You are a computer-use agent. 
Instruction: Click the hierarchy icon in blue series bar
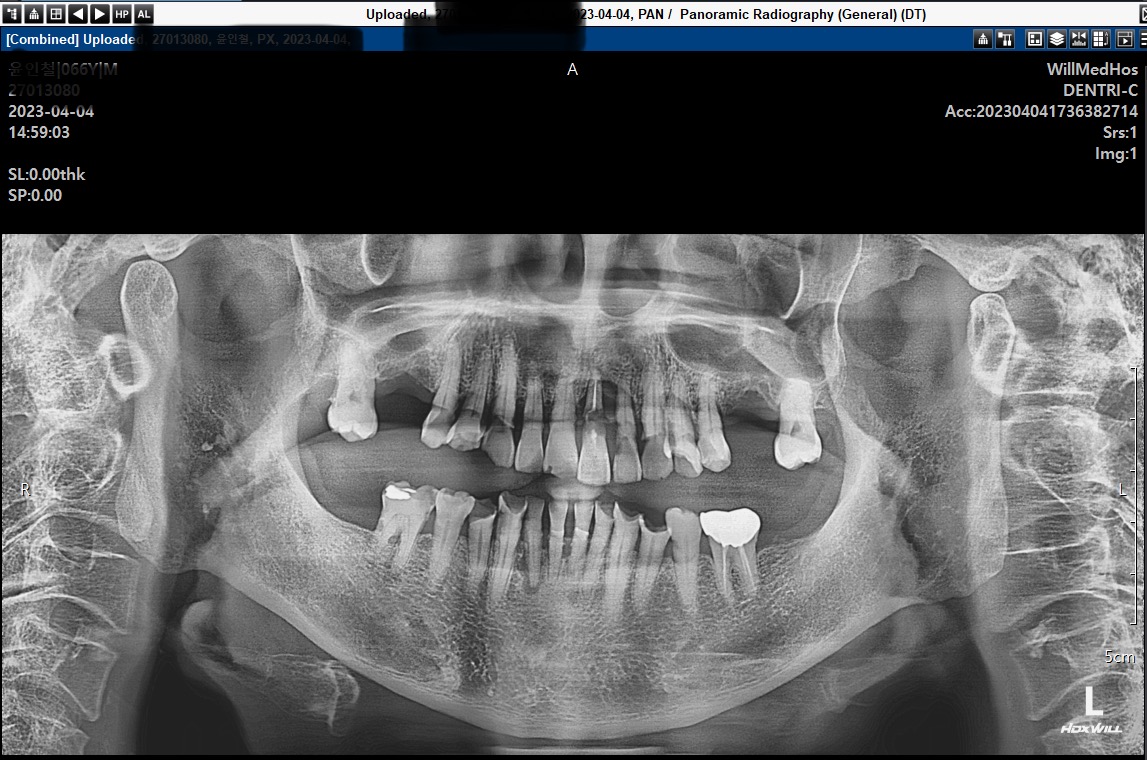[984, 39]
